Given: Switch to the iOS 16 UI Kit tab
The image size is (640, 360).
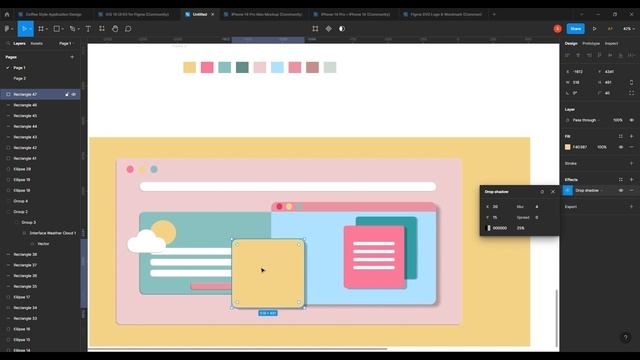Looking at the screenshot, I should pyautogui.click(x=136, y=14).
